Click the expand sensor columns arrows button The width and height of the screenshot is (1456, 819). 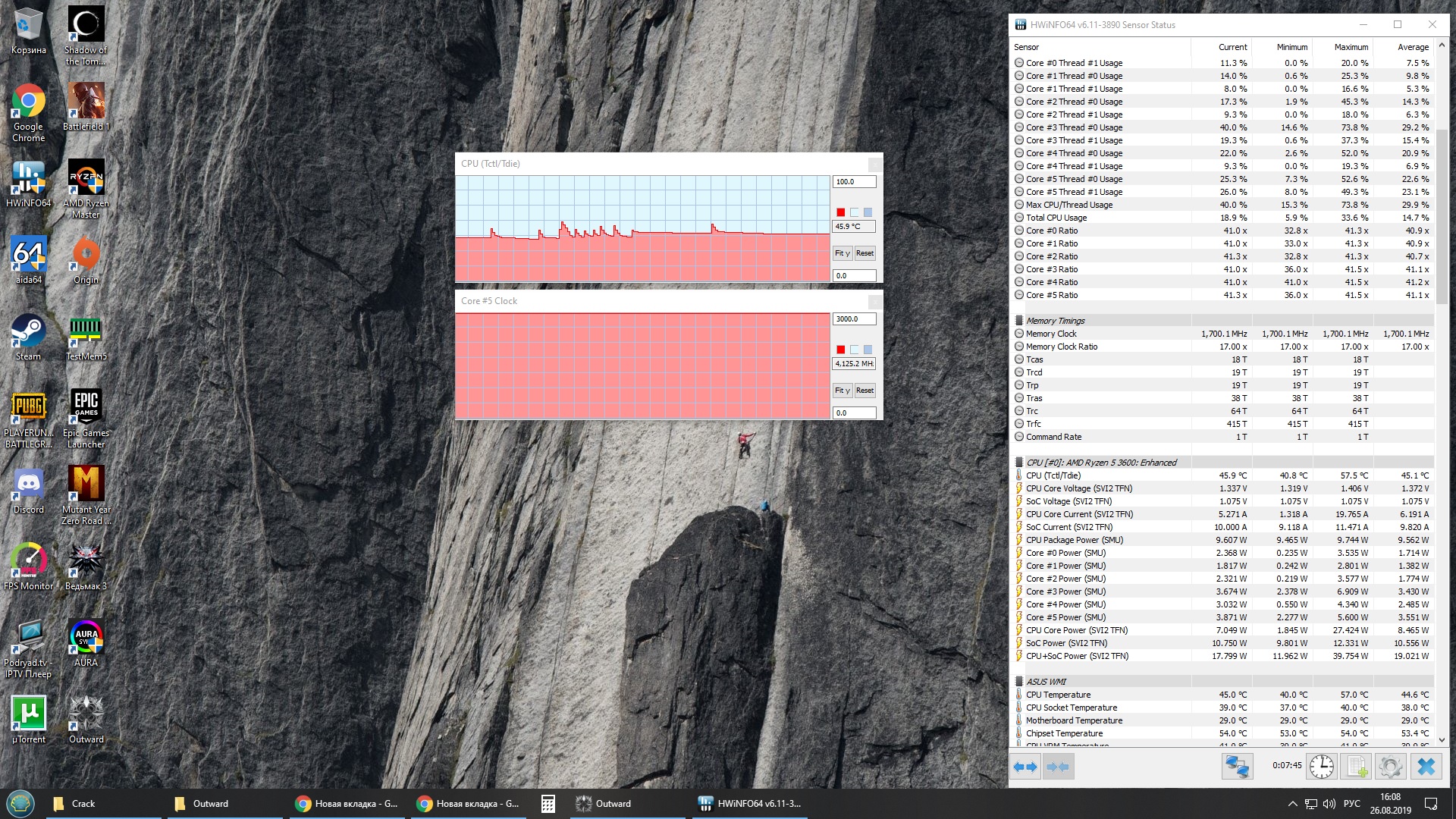click(x=1025, y=767)
